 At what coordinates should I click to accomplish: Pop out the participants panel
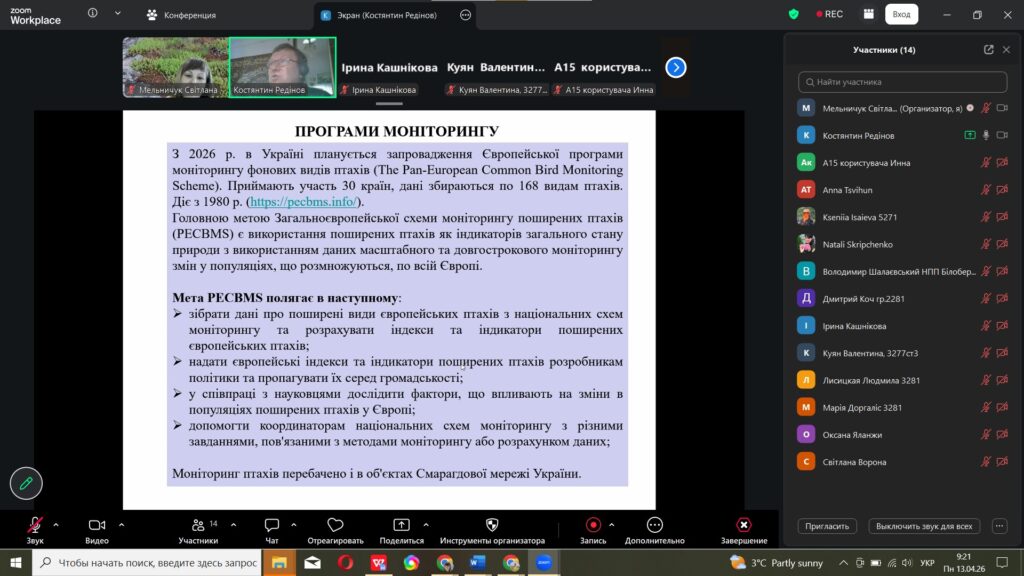[989, 49]
